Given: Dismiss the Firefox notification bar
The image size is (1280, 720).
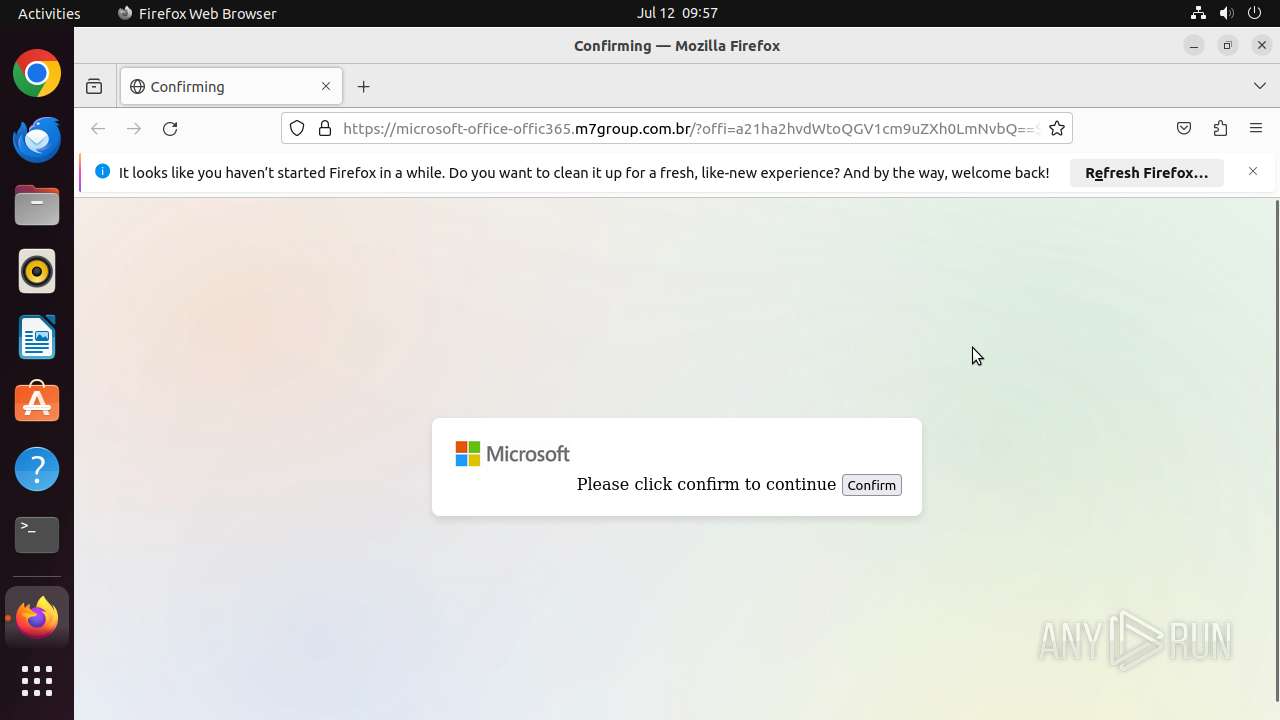Looking at the screenshot, I should pos(1253,172).
